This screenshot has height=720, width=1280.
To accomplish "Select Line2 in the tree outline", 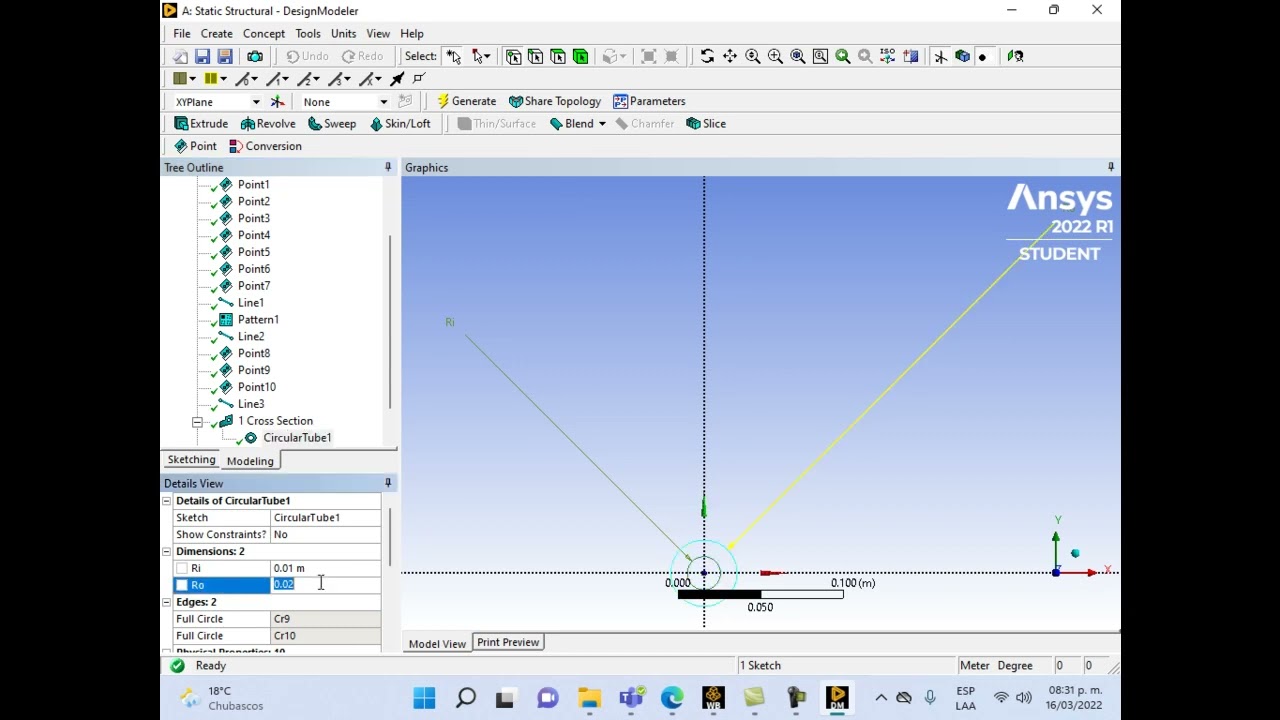I will point(251,337).
